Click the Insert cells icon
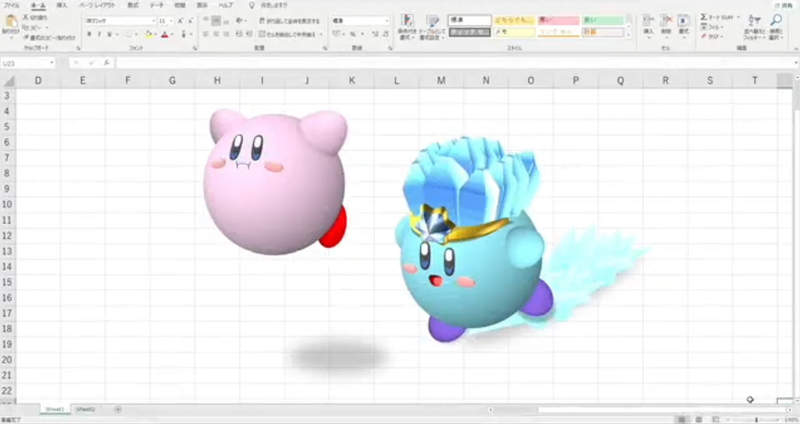Screen dimensions: 800x424 (x=648, y=24)
